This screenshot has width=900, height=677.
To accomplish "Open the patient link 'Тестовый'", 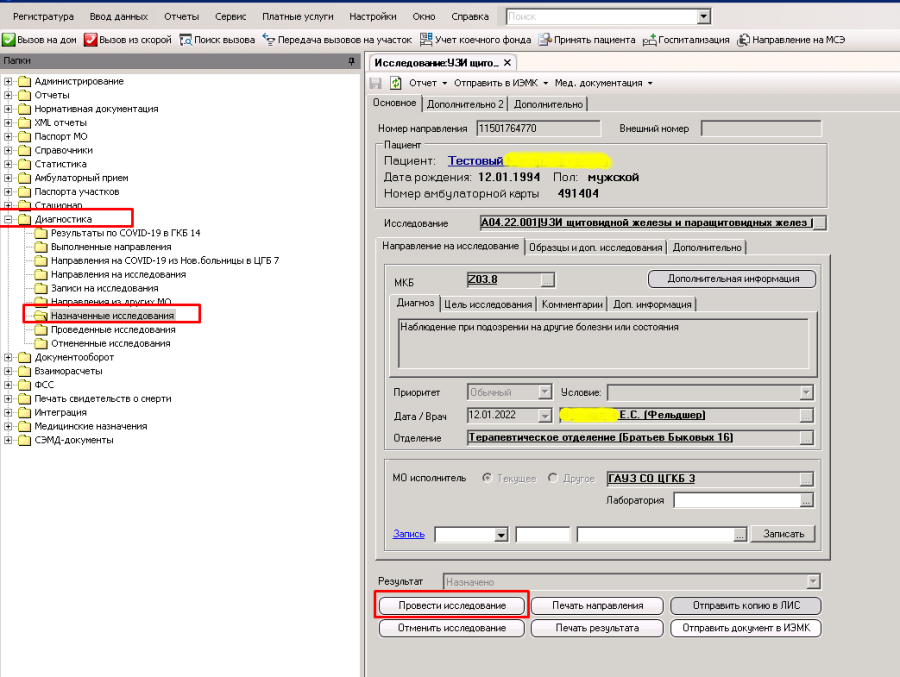I will 475,161.
